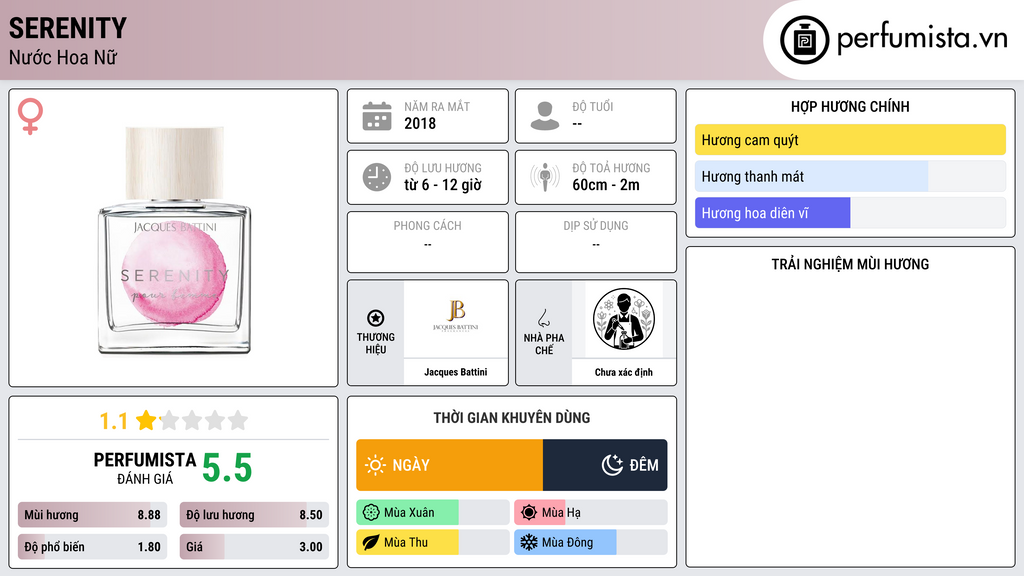This screenshot has width=1024, height=576.
Task: Click the Nước Hoa Nữ subtitle
Action: click(63, 57)
